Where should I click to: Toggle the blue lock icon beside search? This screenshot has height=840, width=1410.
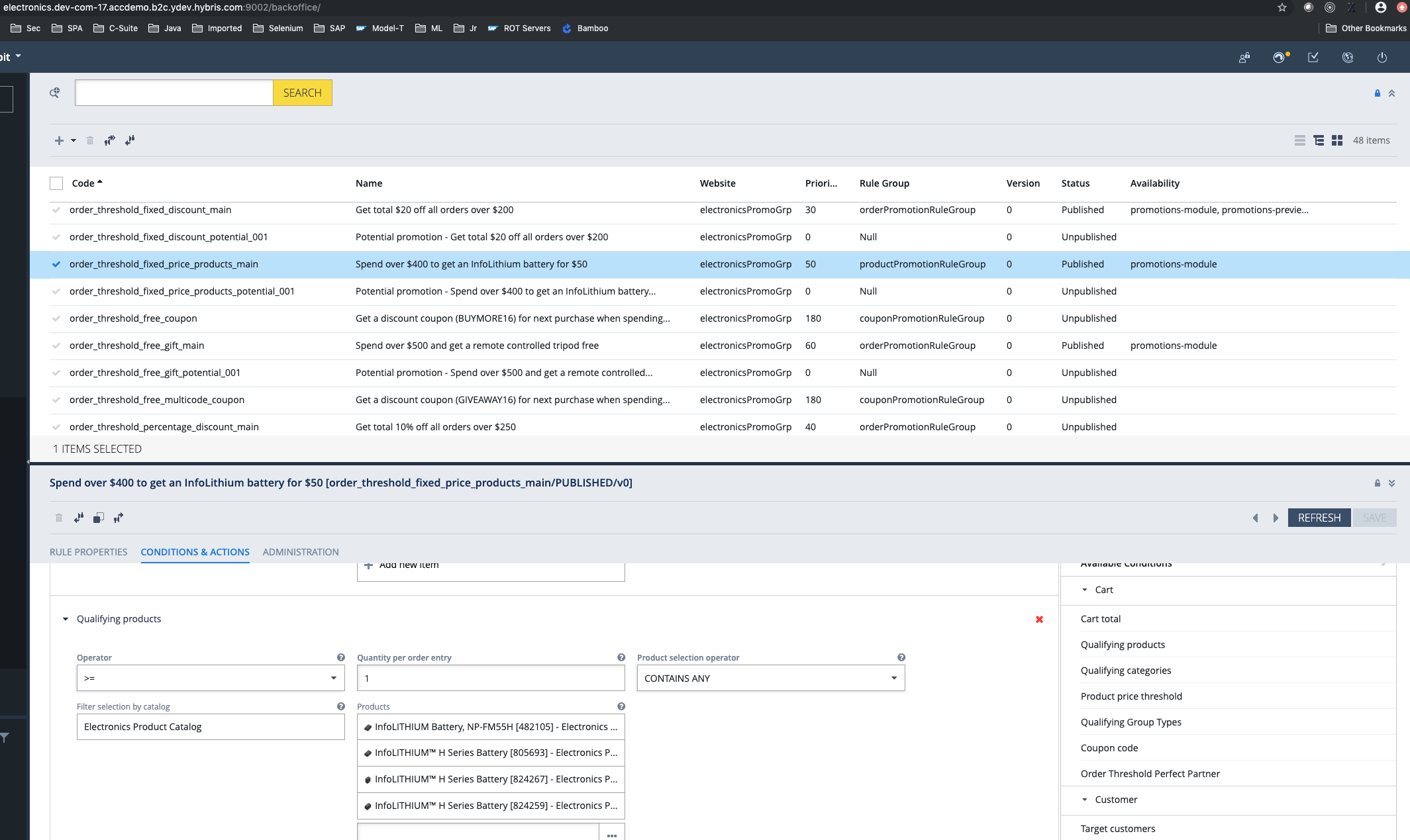(x=1378, y=93)
